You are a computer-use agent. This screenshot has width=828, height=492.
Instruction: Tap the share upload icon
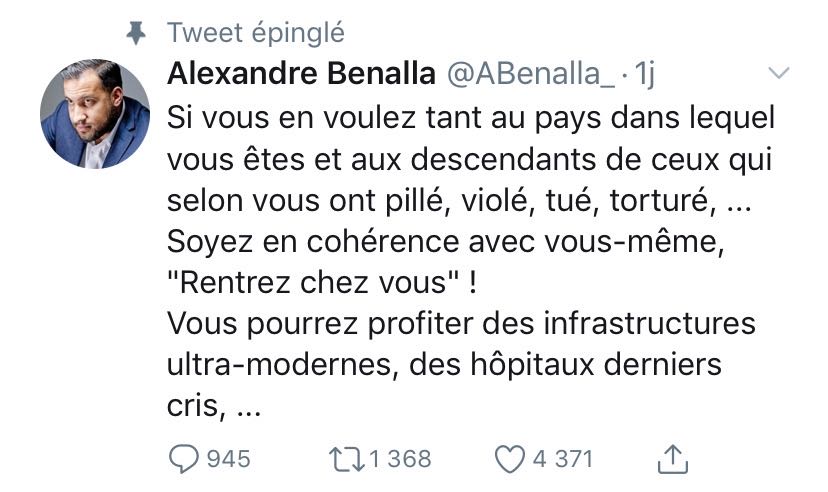675,459
